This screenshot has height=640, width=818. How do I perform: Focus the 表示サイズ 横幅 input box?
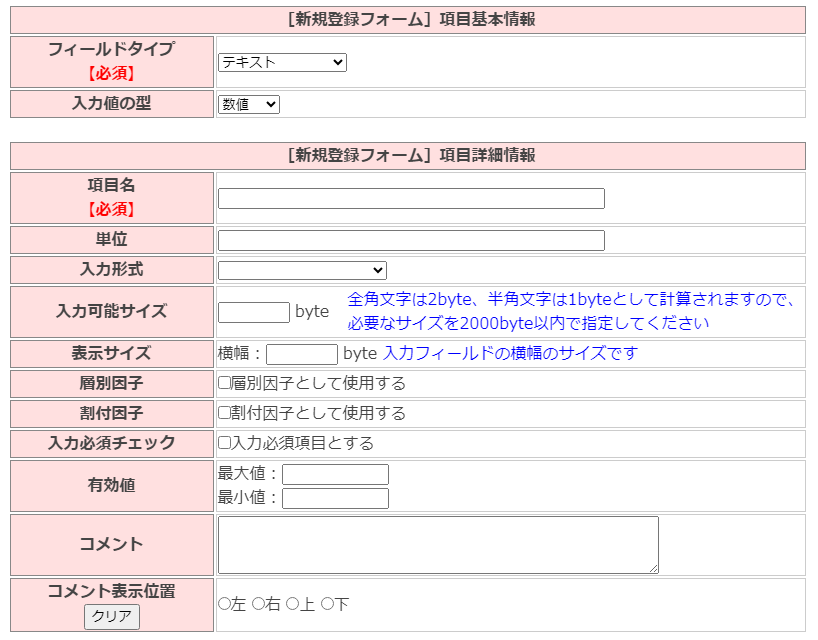(302, 354)
